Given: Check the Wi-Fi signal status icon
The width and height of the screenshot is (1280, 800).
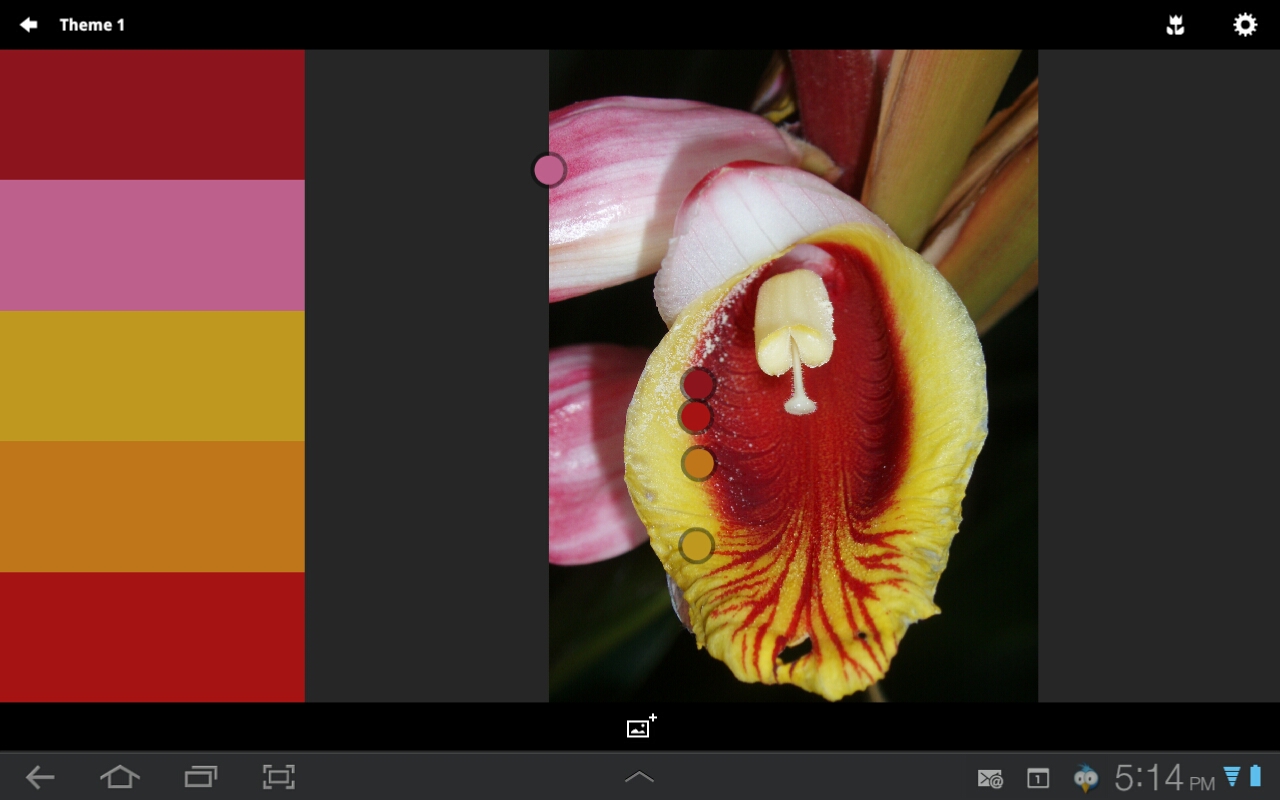Looking at the screenshot, I should coord(1232,776).
